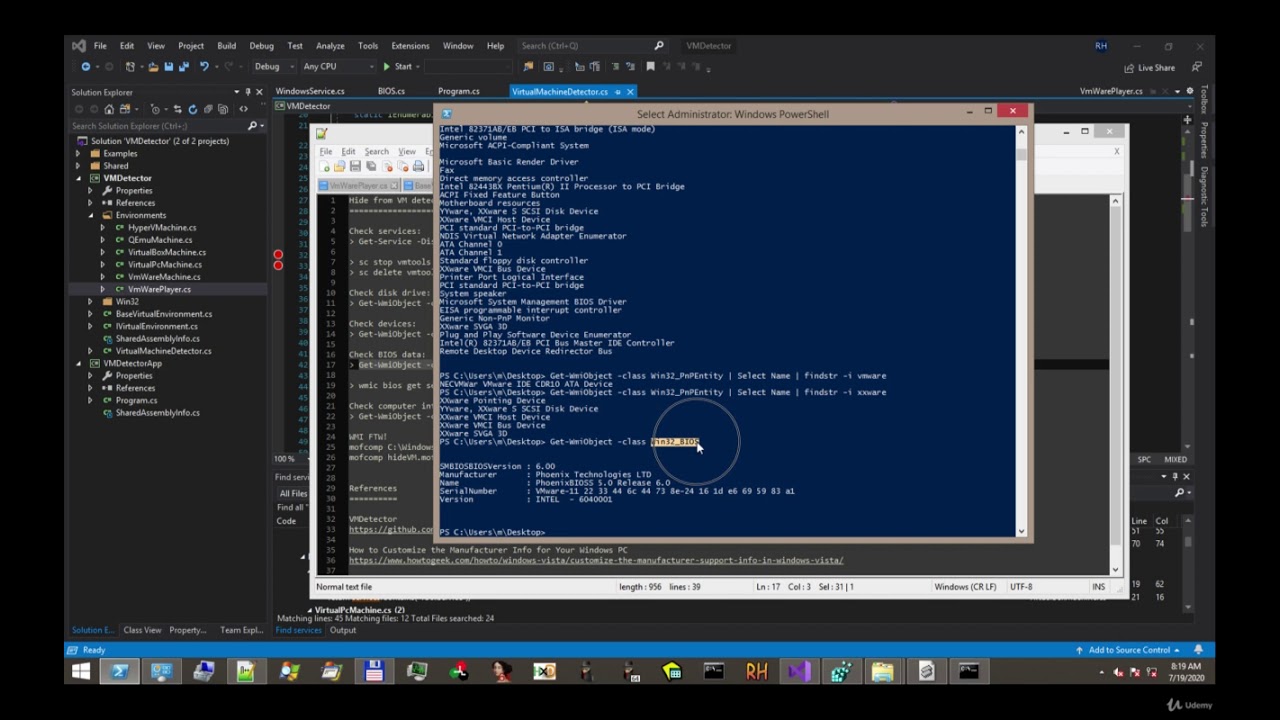The image size is (1280, 720).
Task: Click the Search Solution Explorer input field
Action: pos(157,126)
